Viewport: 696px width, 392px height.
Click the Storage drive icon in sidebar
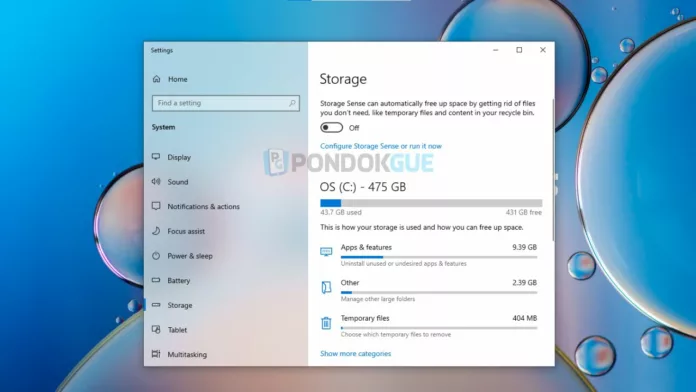tap(156, 305)
